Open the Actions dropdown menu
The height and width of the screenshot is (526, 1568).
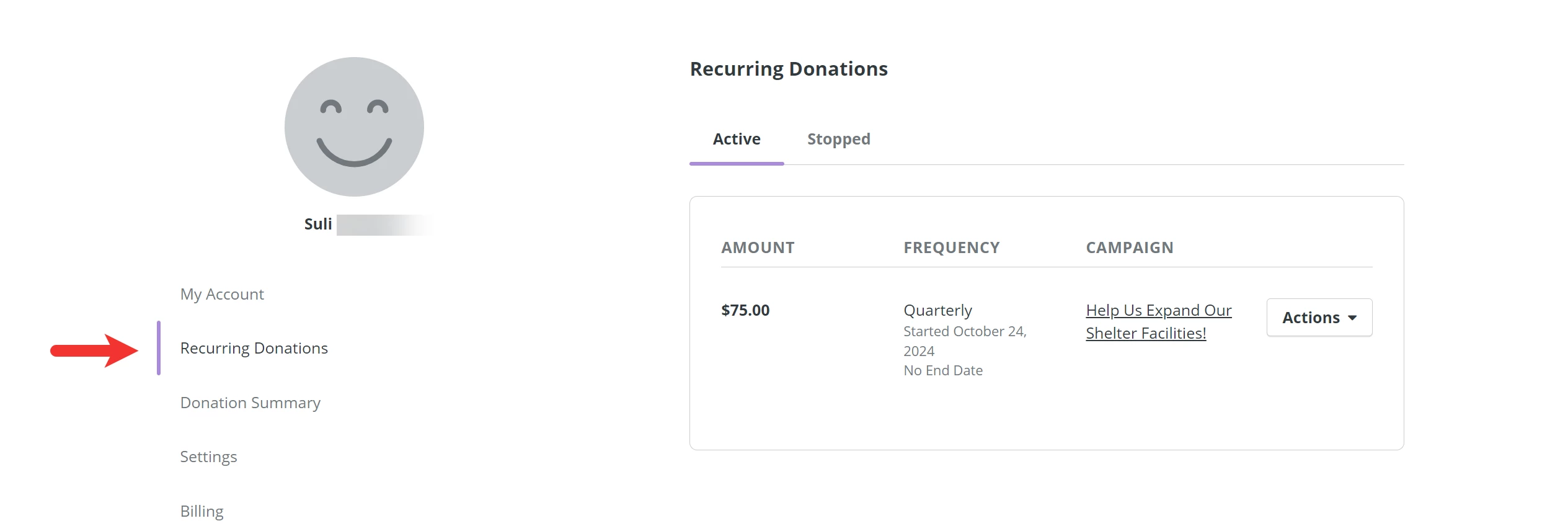tap(1318, 317)
